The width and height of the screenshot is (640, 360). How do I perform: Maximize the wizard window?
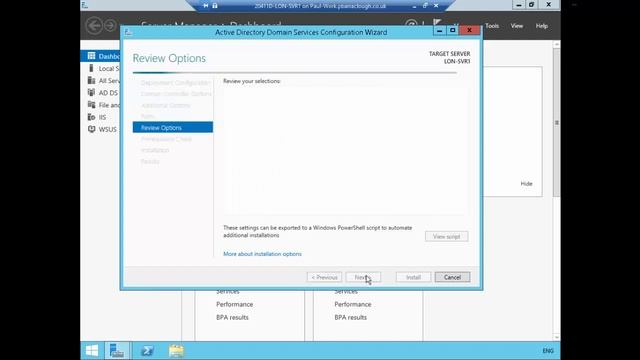pyautogui.click(x=453, y=31)
